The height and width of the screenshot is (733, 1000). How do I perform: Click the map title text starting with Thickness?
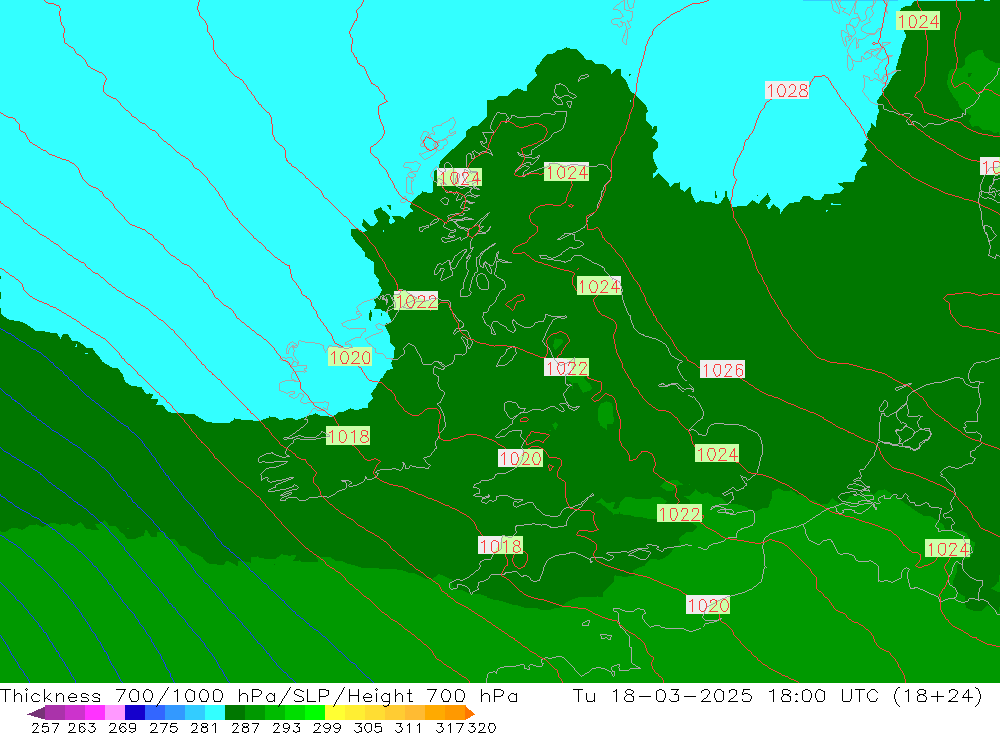[x=259, y=695]
